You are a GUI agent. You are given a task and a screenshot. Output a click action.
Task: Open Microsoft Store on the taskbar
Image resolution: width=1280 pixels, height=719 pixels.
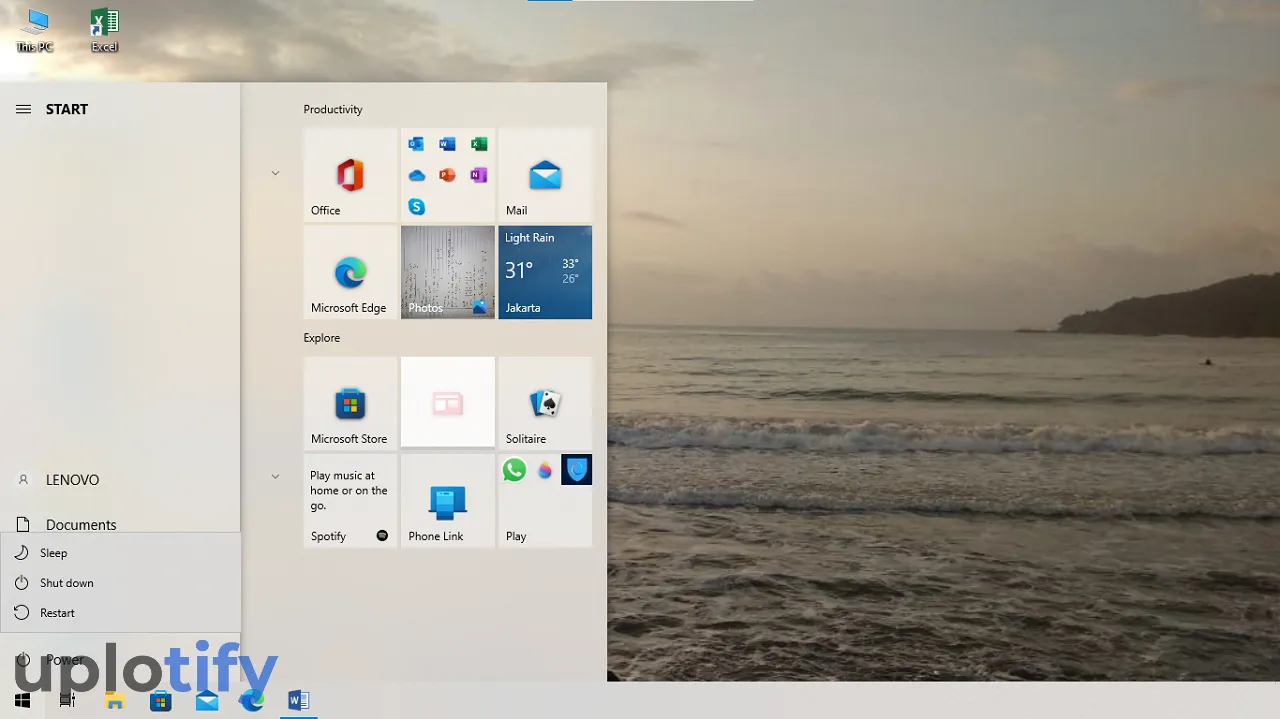coord(160,700)
